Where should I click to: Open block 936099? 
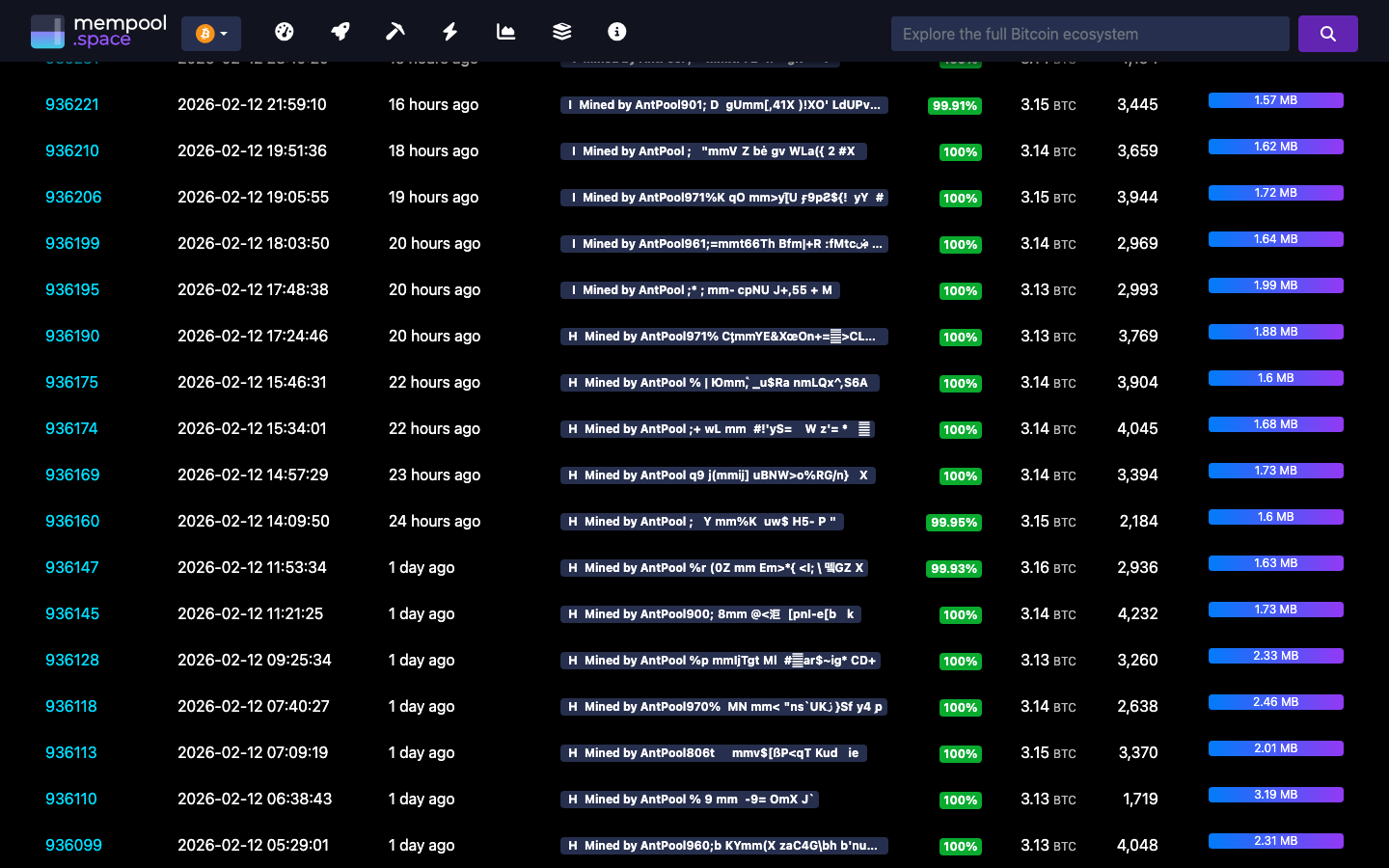(73, 845)
